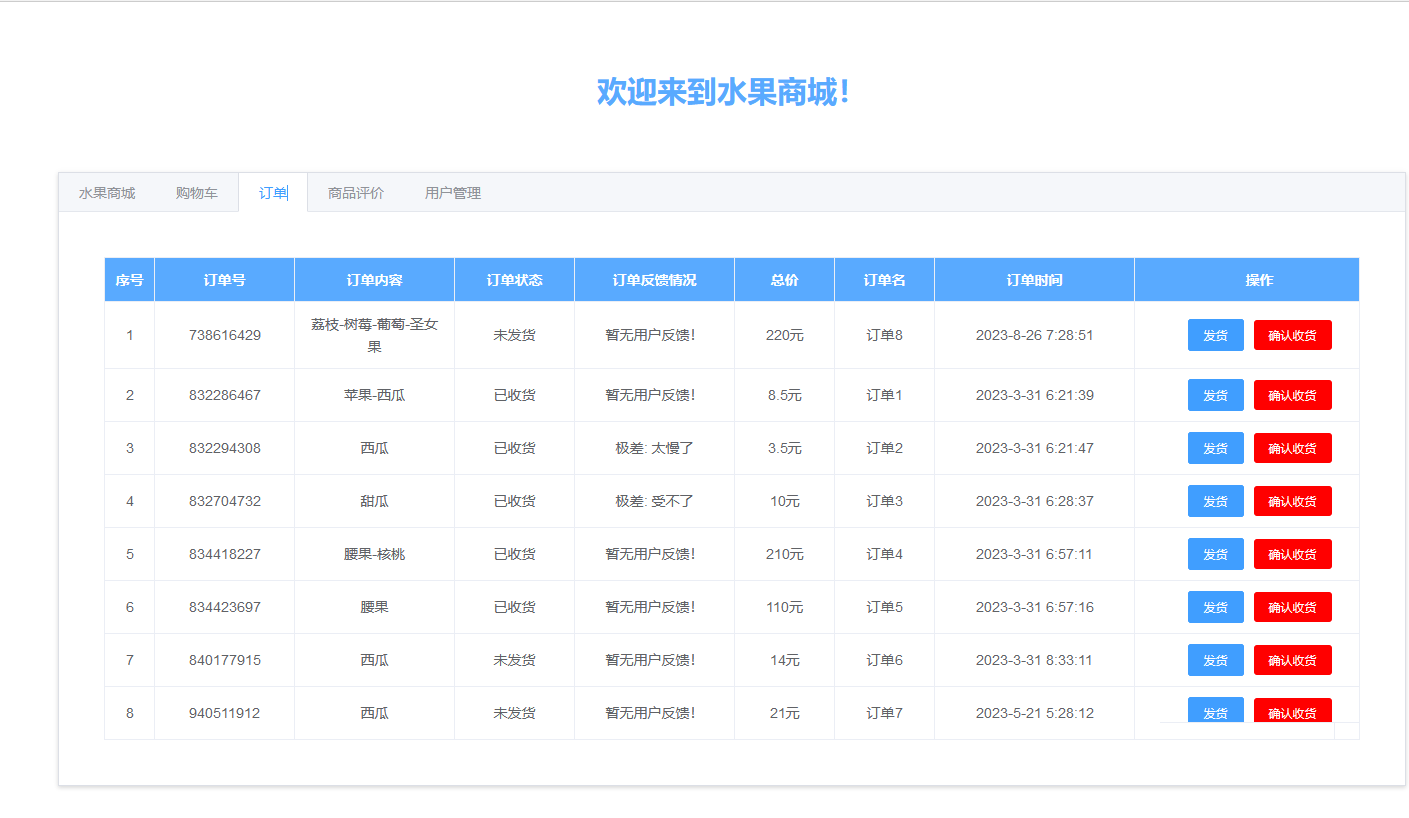The width and height of the screenshot is (1409, 818).
Task: Click the timestamp 2023-3-31 8:33:11
Action: pyautogui.click(x=1035, y=660)
